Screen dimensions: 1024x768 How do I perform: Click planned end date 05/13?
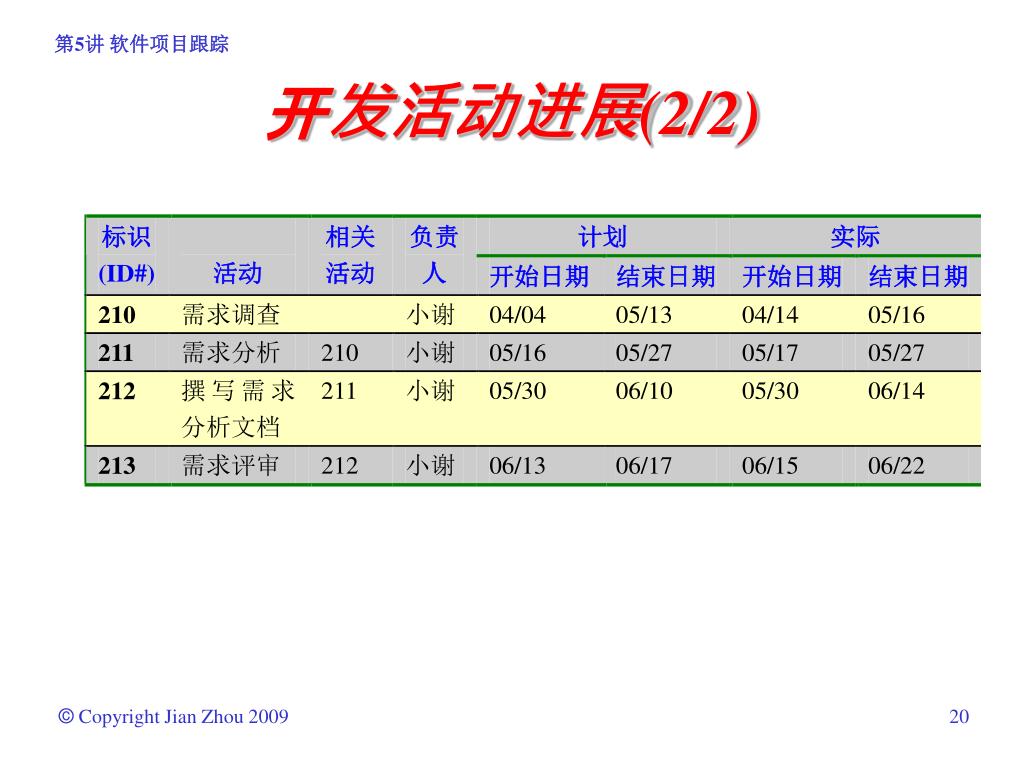(643, 315)
